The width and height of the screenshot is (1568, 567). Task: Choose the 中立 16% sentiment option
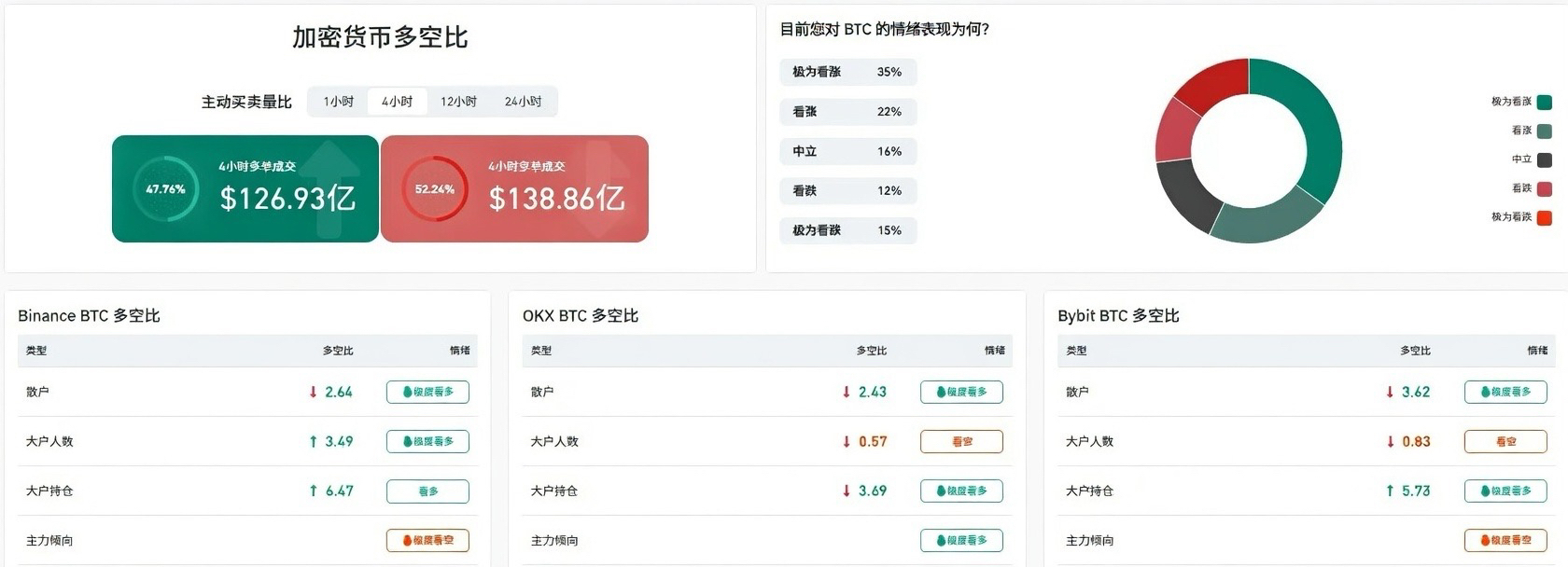847,151
